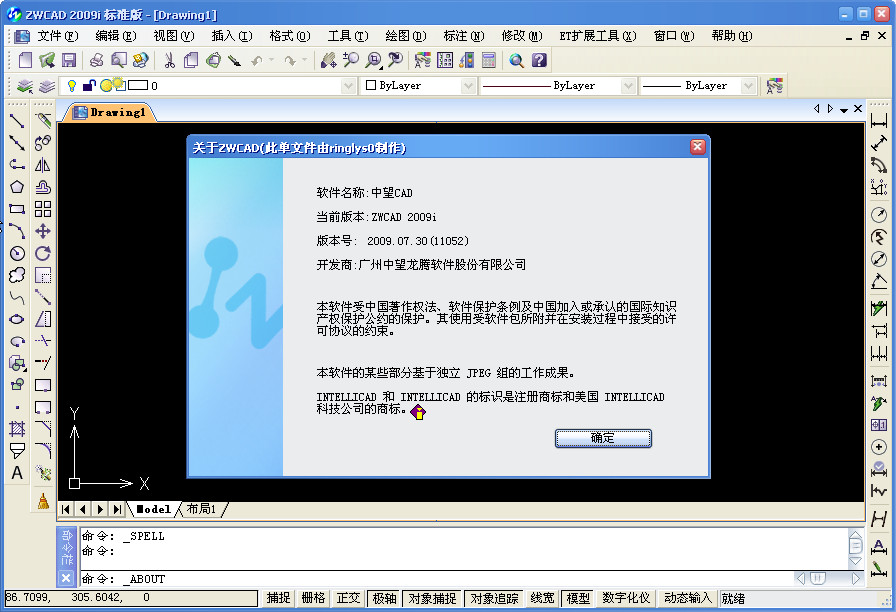Click the Save floppy disk icon

coord(69,60)
